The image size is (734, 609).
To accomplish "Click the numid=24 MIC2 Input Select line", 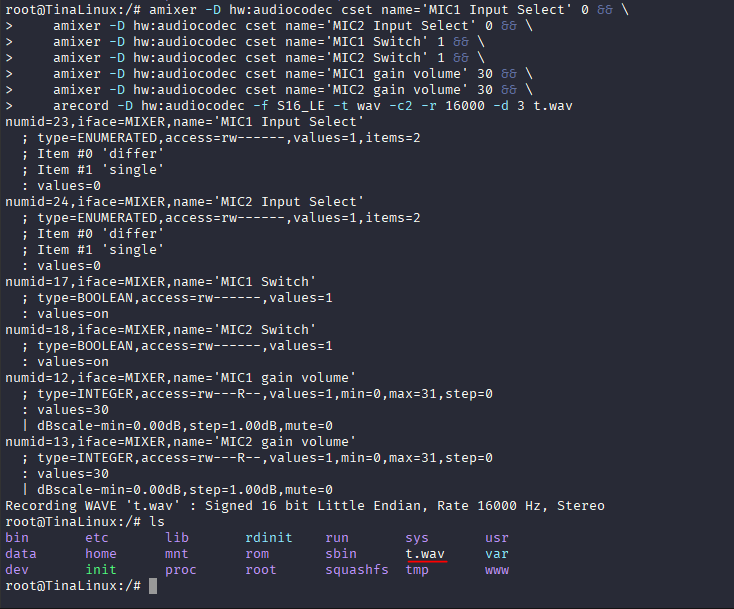I will (185, 202).
